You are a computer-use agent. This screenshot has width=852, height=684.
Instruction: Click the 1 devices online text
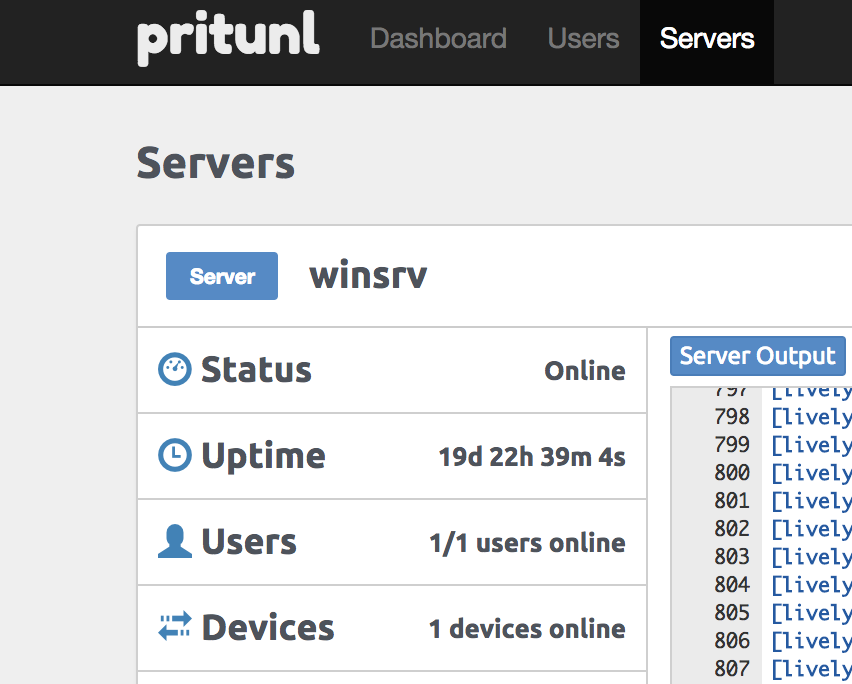point(527,629)
